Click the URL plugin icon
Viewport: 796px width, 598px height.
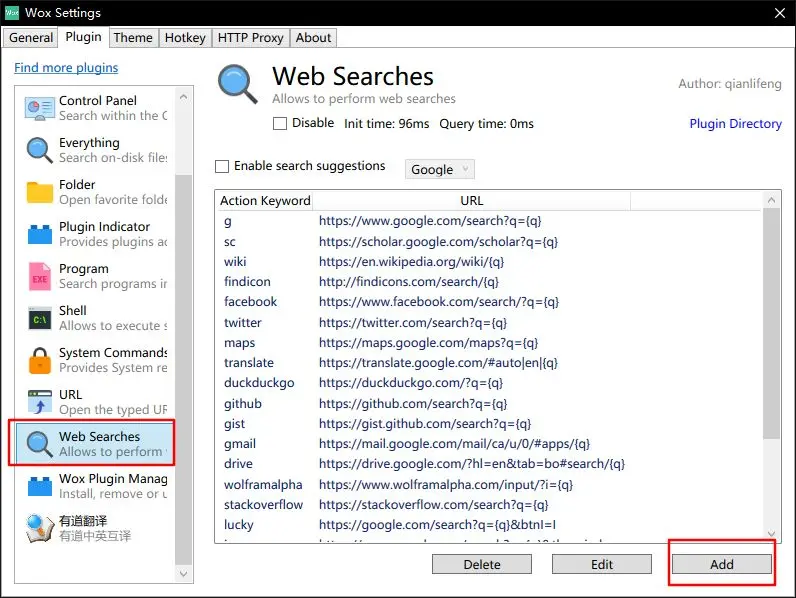[40, 402]
